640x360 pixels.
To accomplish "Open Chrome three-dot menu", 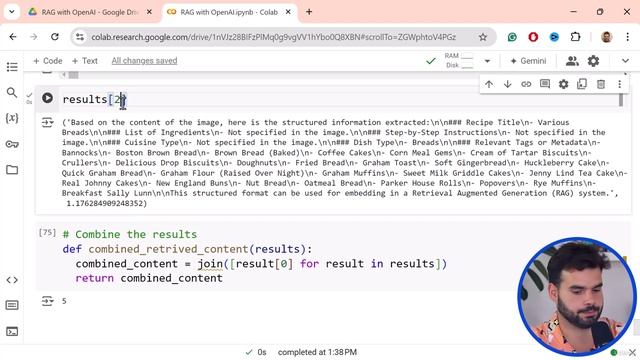I will tap(628, 37).
